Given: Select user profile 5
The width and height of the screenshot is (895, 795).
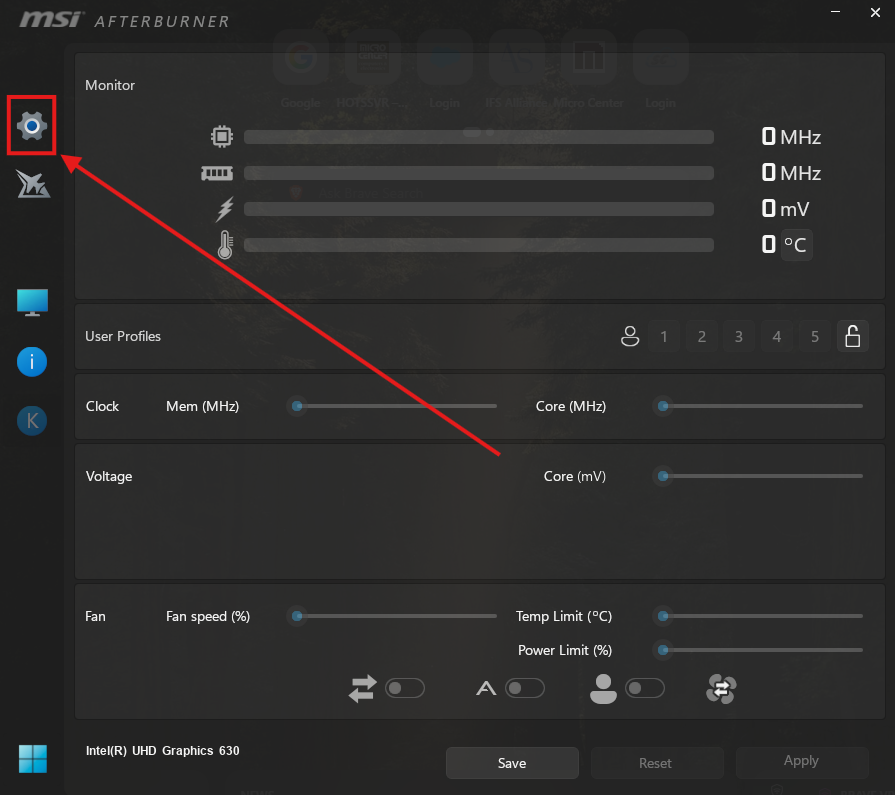Looking at the screenshot, I should [x=815, y=337].
